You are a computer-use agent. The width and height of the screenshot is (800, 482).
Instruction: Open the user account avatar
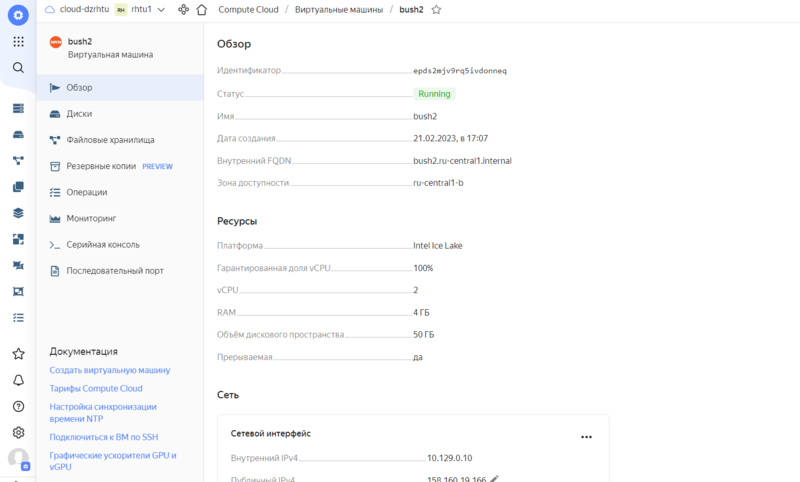[x=18, y=459]
